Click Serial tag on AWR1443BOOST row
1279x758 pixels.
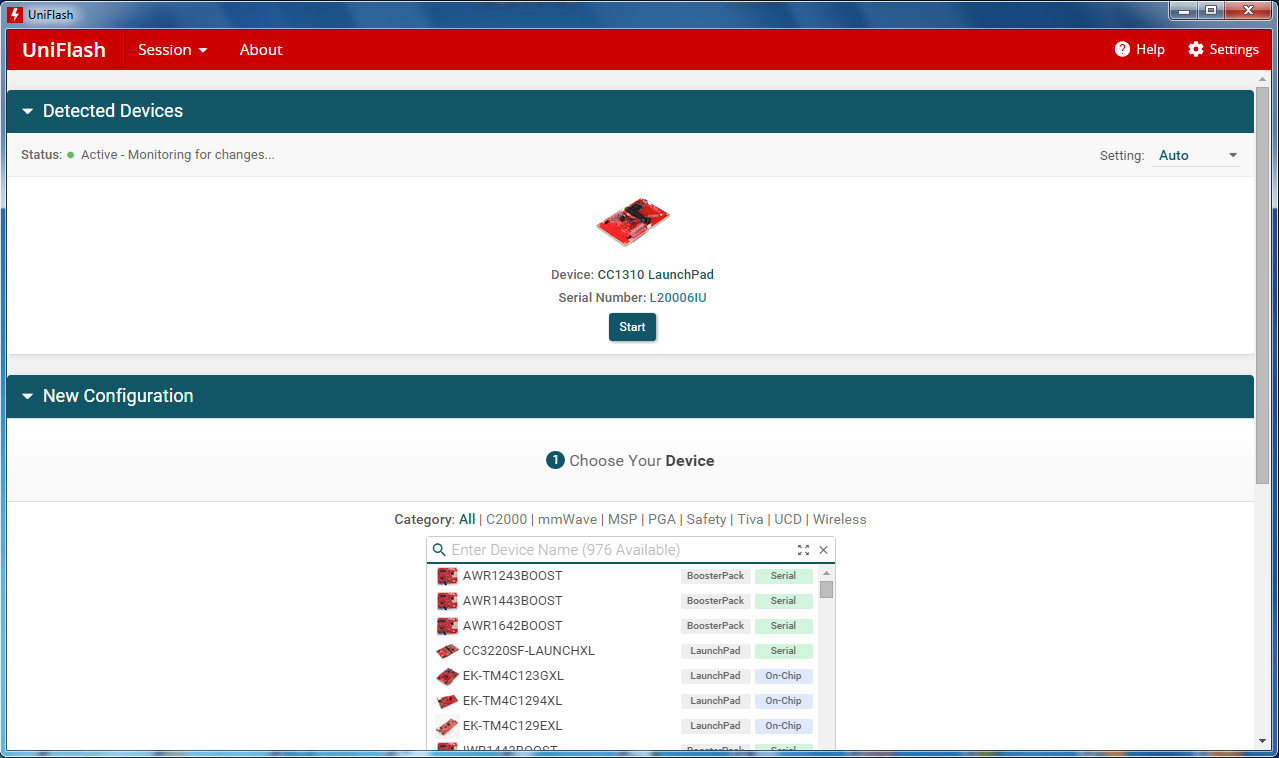coord(783,601)
